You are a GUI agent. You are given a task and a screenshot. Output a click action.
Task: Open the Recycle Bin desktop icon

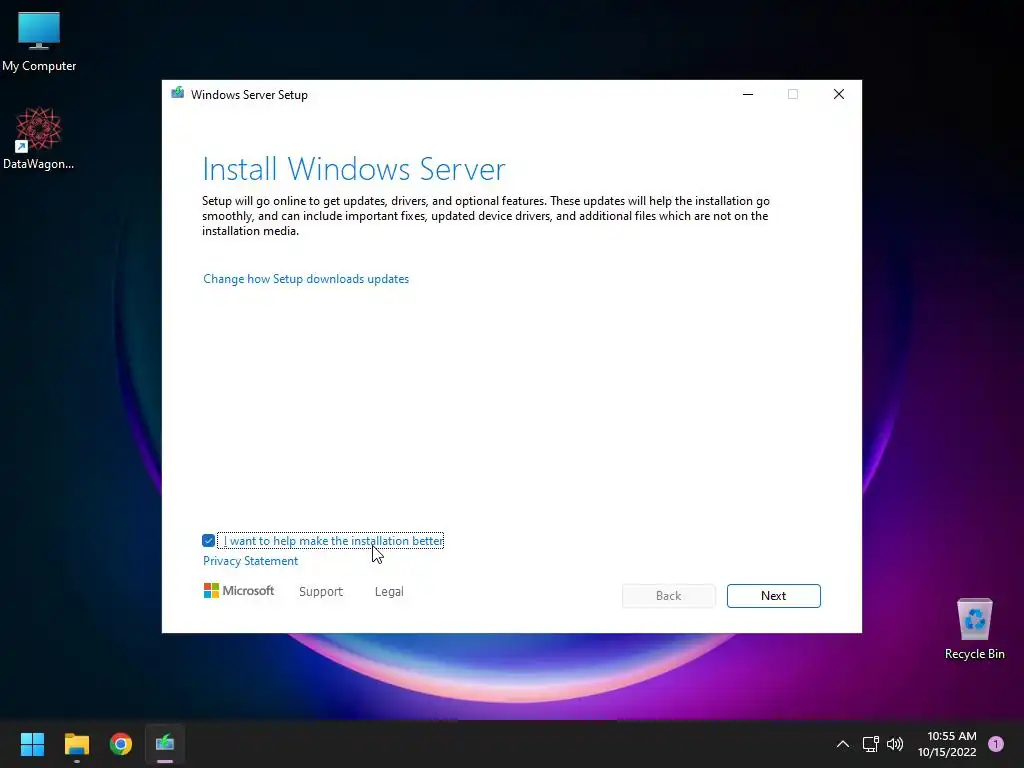coord(974,629)
